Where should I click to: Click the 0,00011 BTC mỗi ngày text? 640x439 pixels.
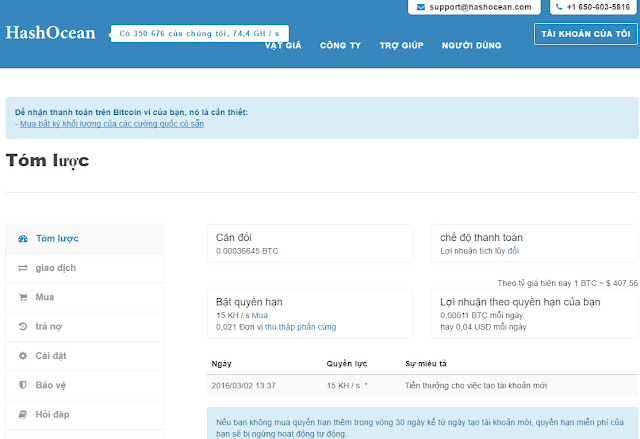482,315
